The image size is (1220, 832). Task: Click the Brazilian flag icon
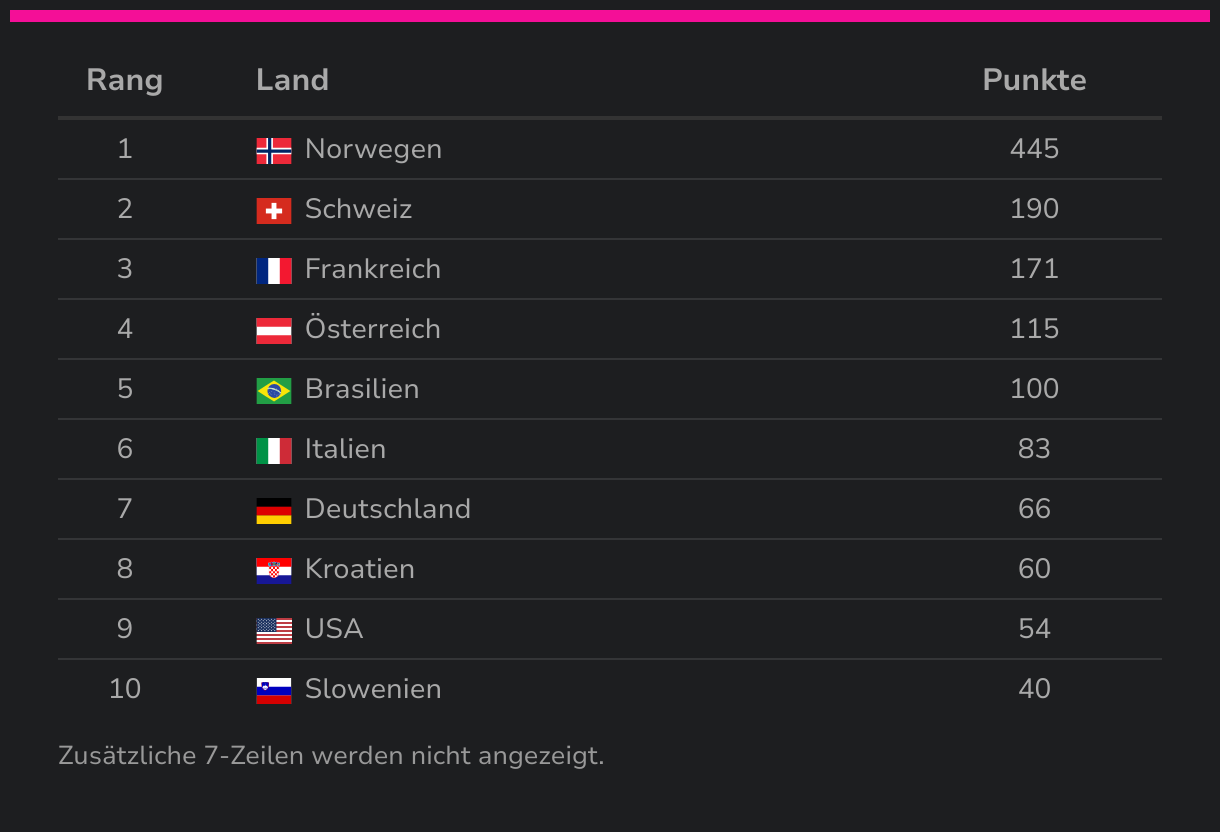click(x=273, y=390)
